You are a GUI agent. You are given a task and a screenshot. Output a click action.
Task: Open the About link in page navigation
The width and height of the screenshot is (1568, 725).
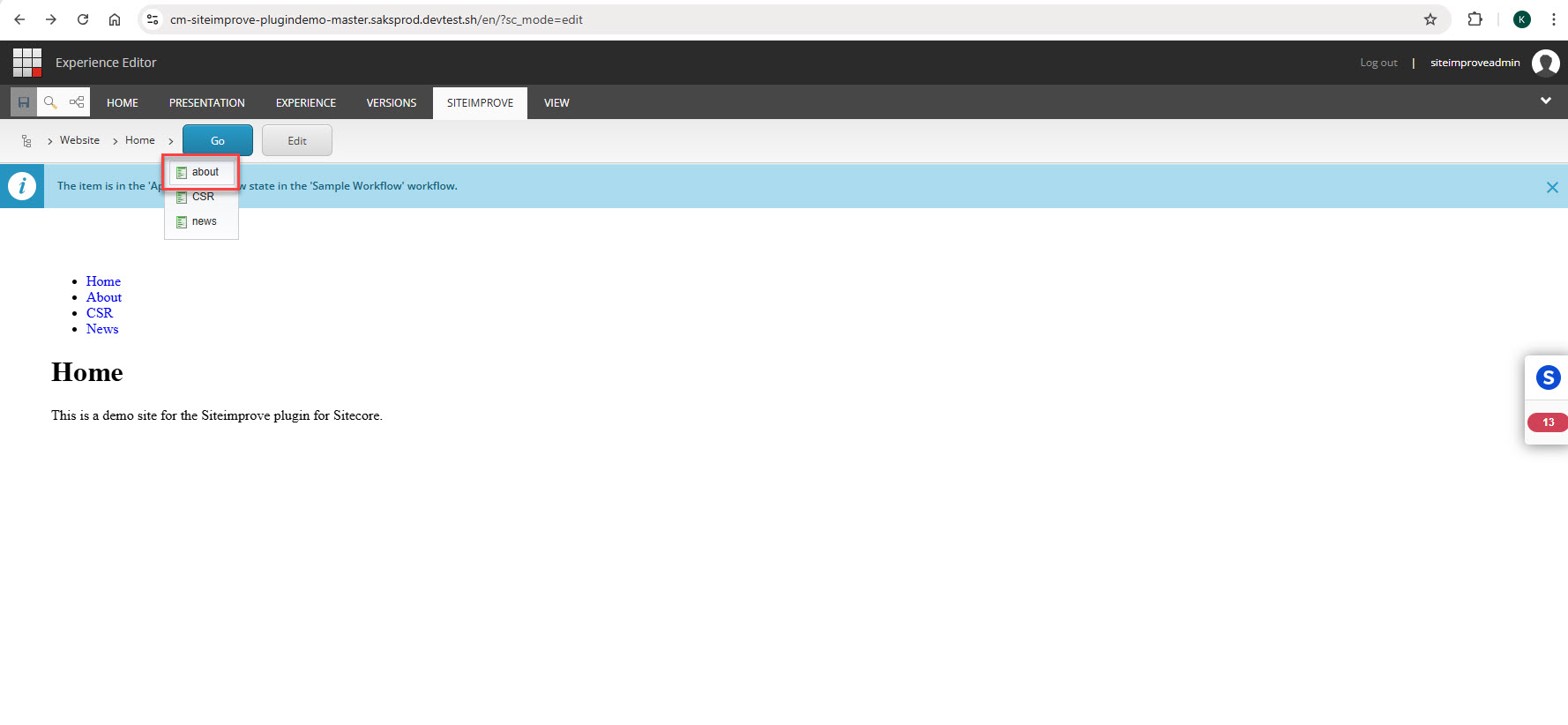coord(104,297)
